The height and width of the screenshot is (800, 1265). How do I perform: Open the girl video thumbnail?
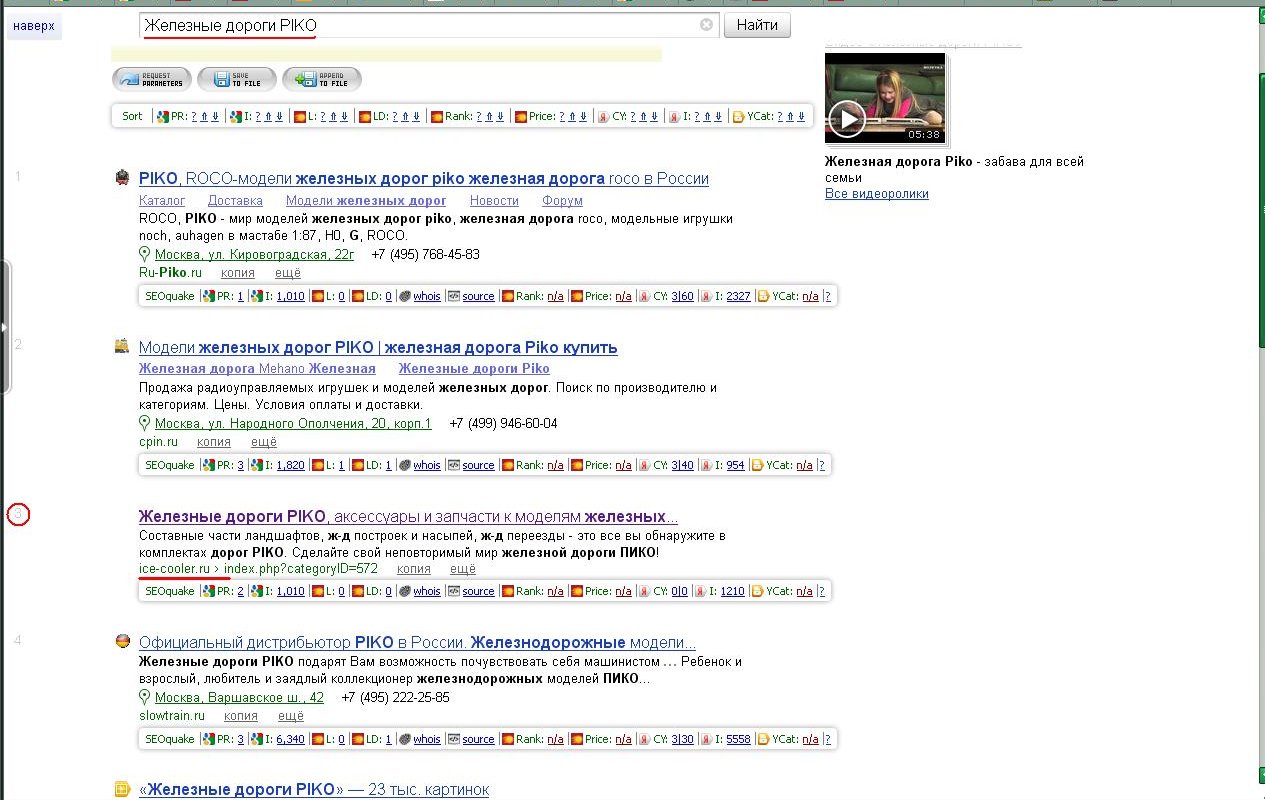pyautogui.click(x=885, y=99)
